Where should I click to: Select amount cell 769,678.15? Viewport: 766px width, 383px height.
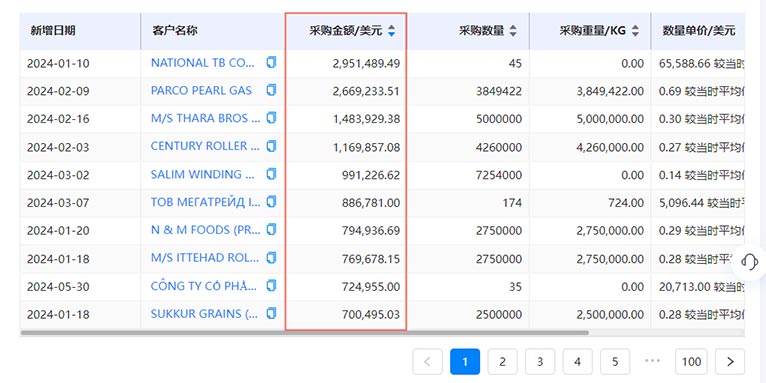point(371,258)
